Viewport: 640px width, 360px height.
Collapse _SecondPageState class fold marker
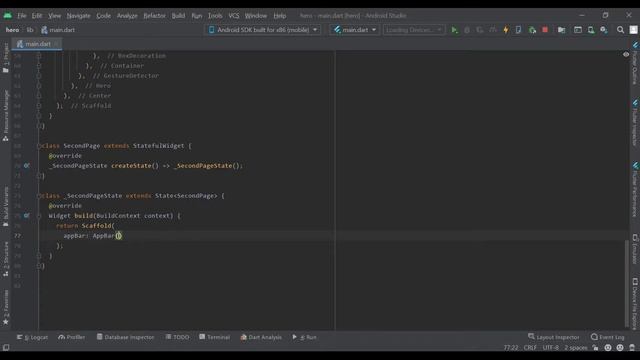tap(39, 196)
